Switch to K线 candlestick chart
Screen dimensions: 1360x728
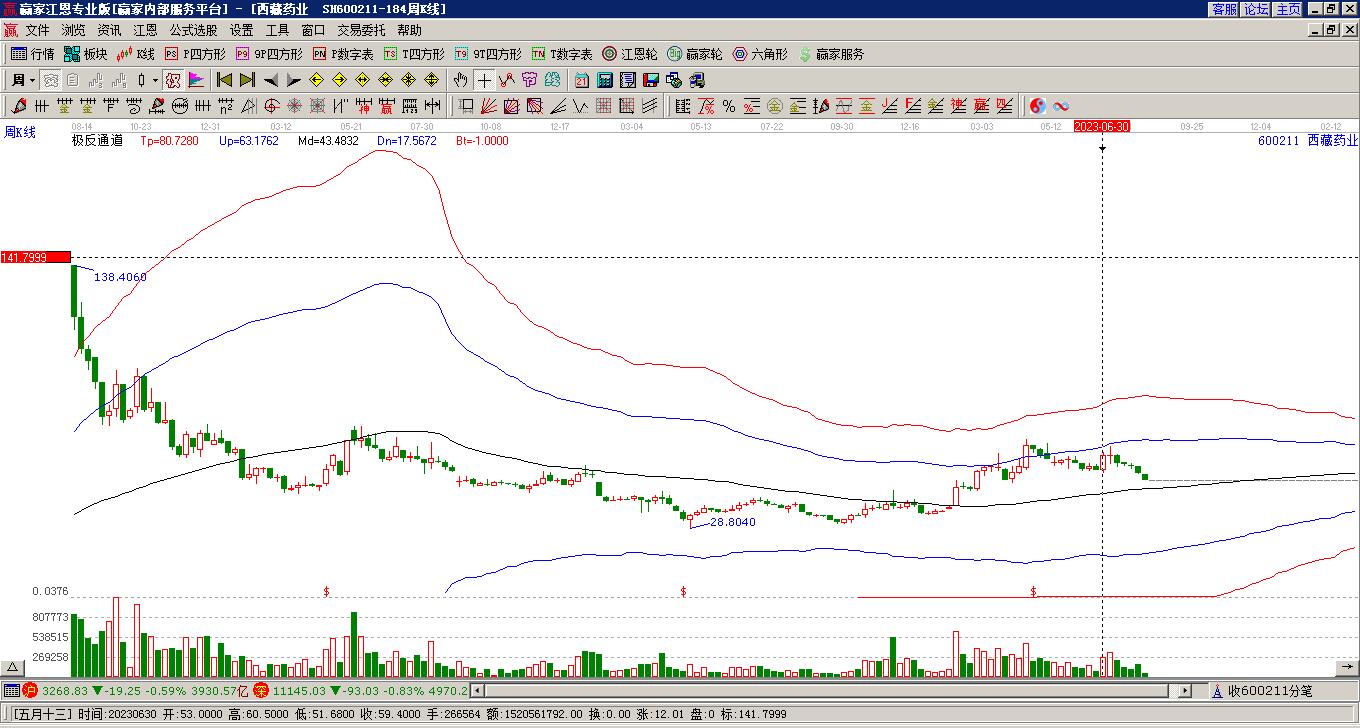pos(136,54)
